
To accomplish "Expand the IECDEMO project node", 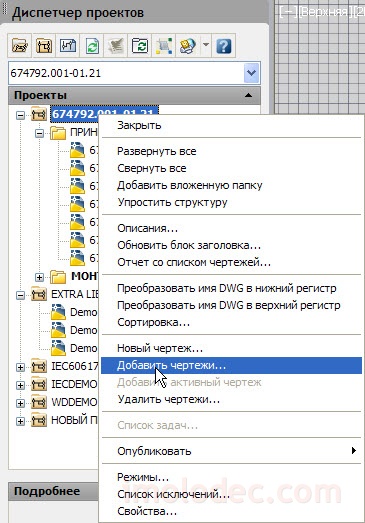I will (20, 385).
